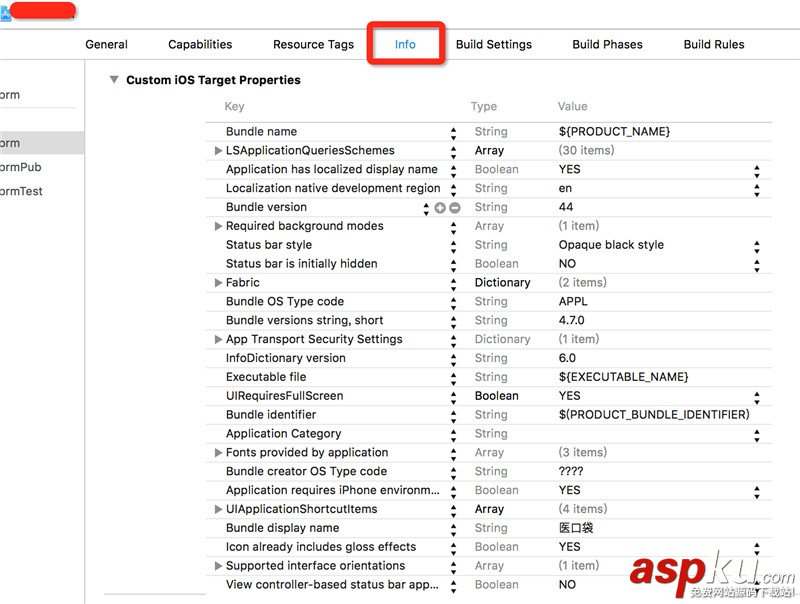Expand the Fabric dictionary row

(x=218, y=283)
